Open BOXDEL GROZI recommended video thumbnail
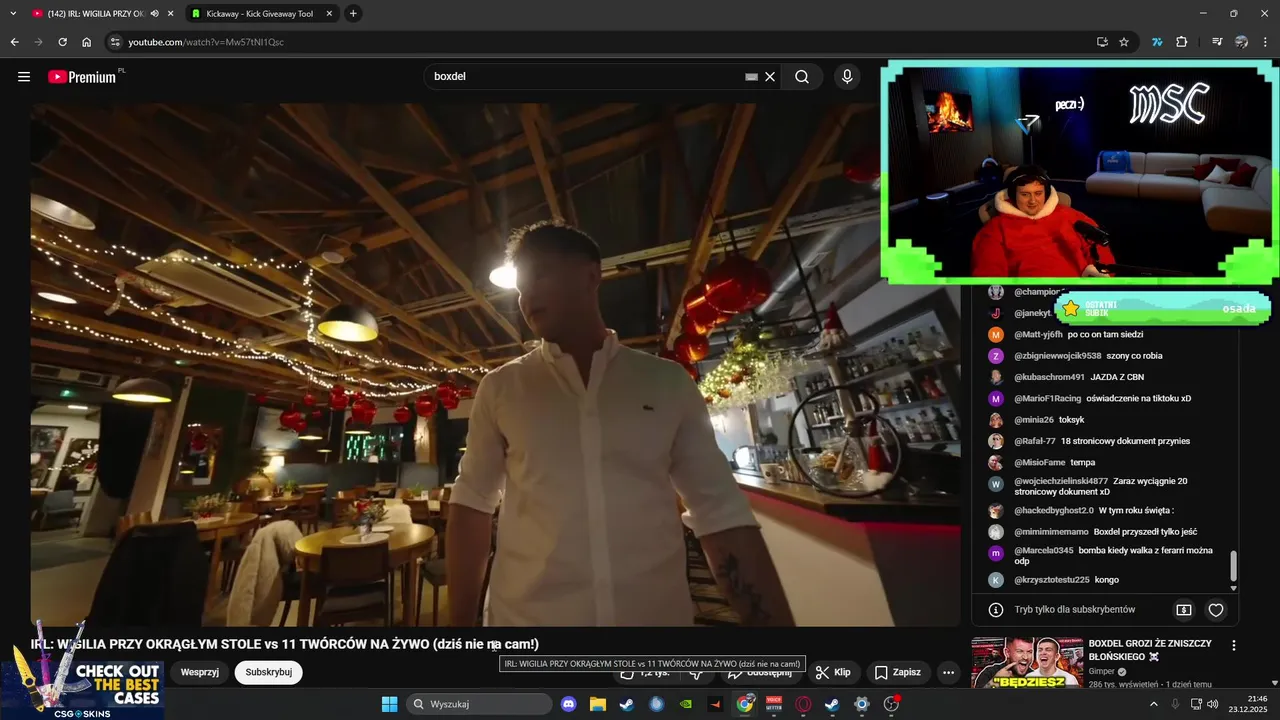Screen dimensions: 1280x720 click(x=1026, y=662)
